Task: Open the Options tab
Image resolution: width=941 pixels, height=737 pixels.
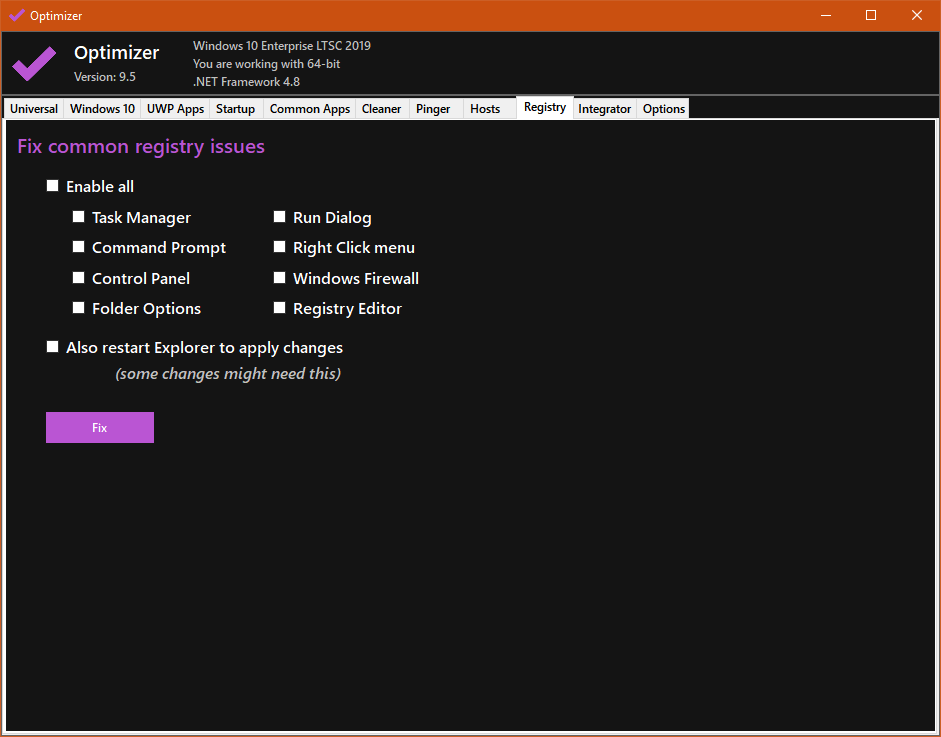Action: (x=663, y=109)
